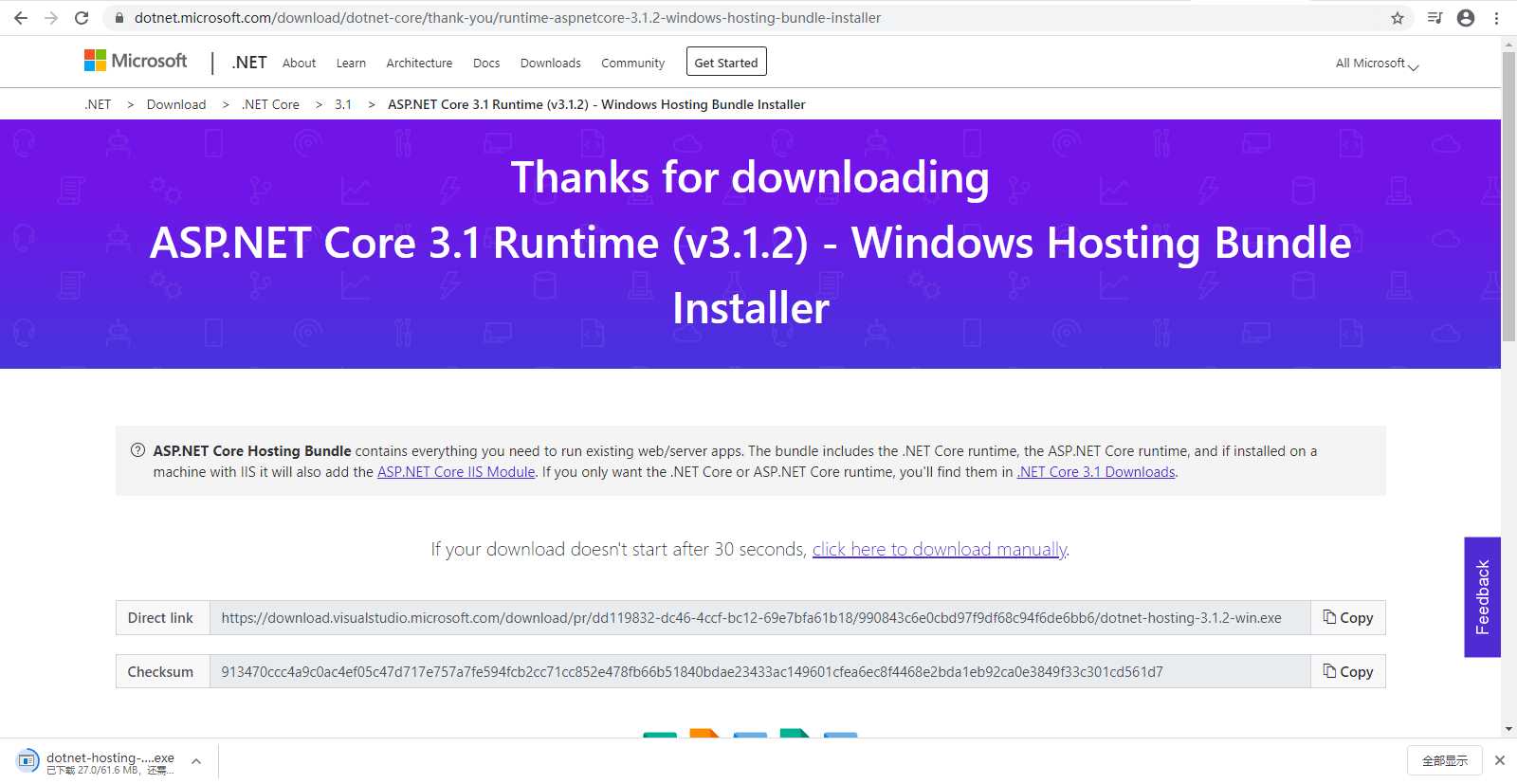Screen dimensions: 1517x784
Task: Open the Docs menu item
Action: pos(486,63)
